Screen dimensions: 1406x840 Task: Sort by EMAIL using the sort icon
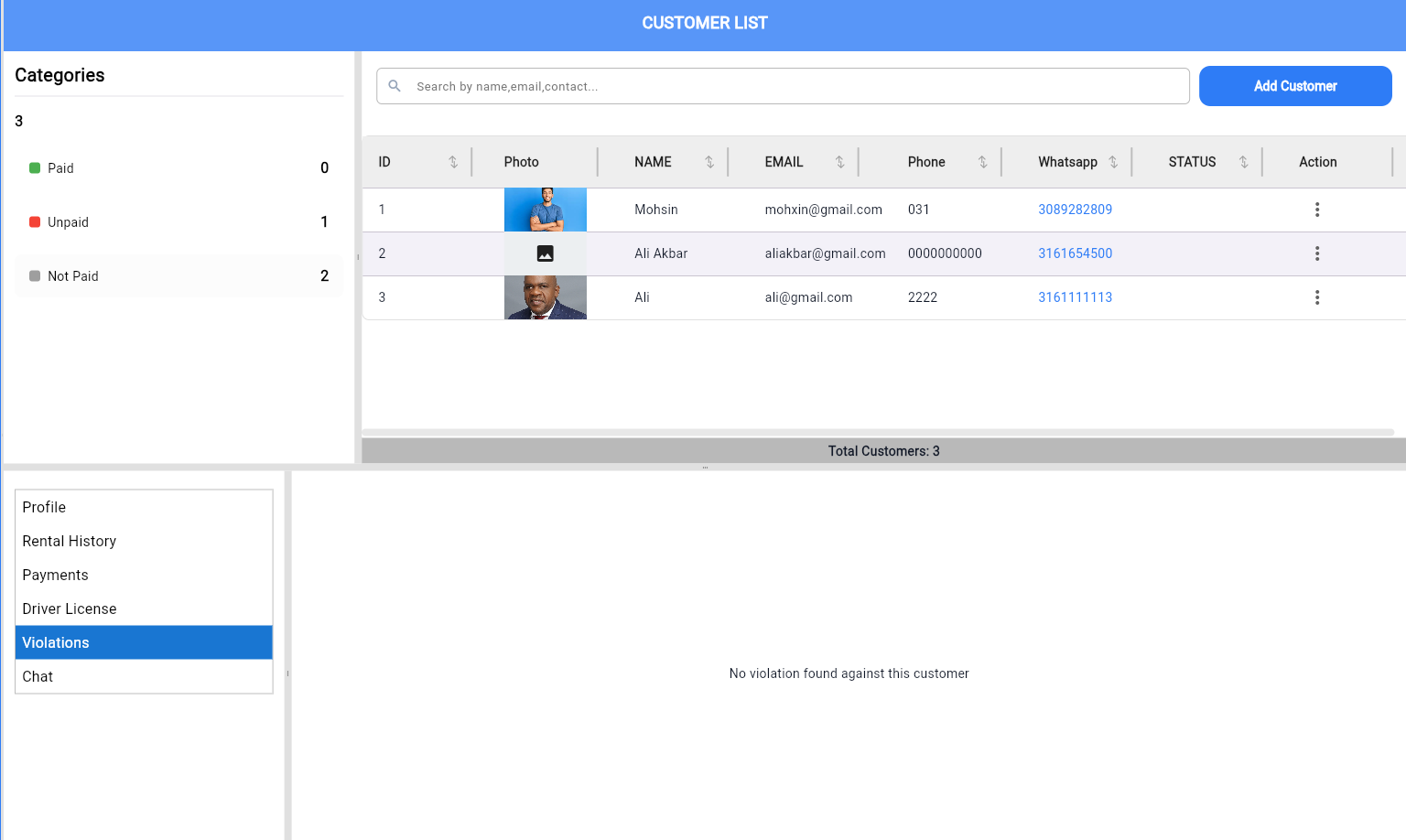click(839, 162)
